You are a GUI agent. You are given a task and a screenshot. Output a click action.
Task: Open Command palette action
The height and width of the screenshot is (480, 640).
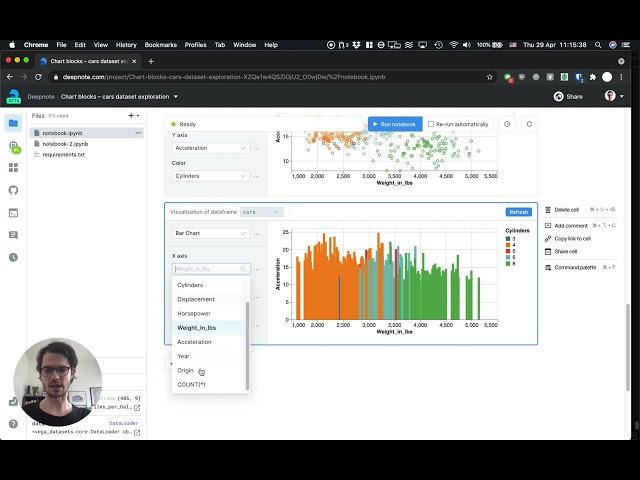pos(575,268)
